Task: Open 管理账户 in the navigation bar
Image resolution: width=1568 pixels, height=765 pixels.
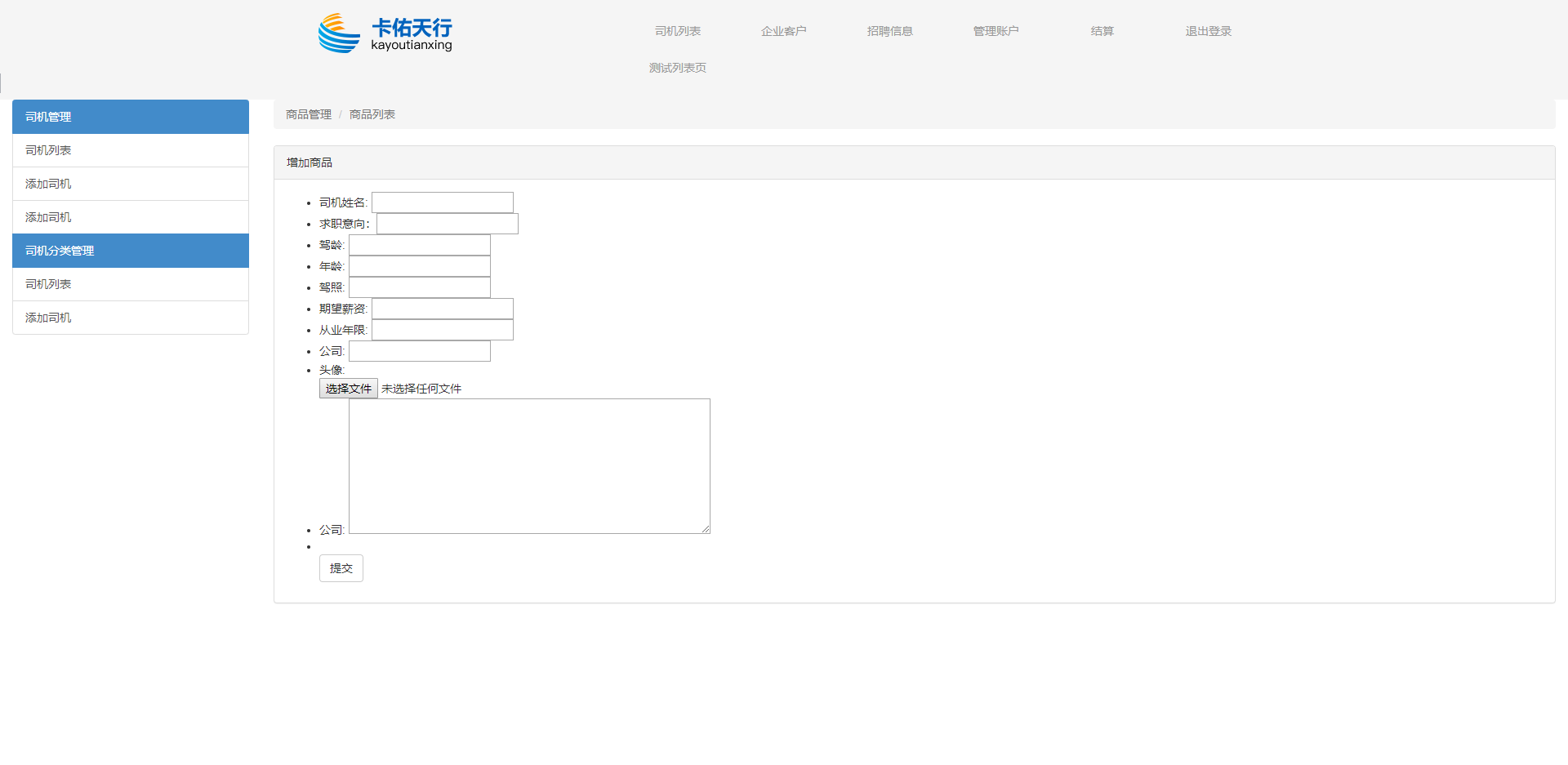Action: (996, 31)
